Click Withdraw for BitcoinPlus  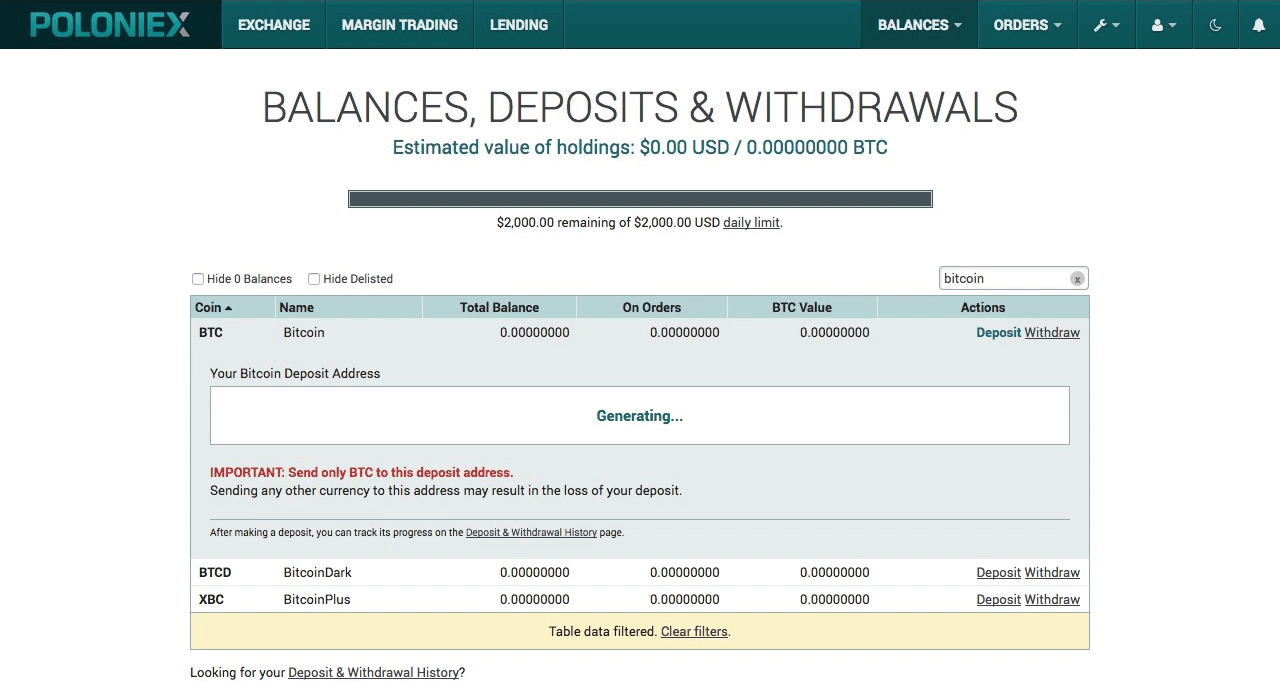pos(1052,599)
